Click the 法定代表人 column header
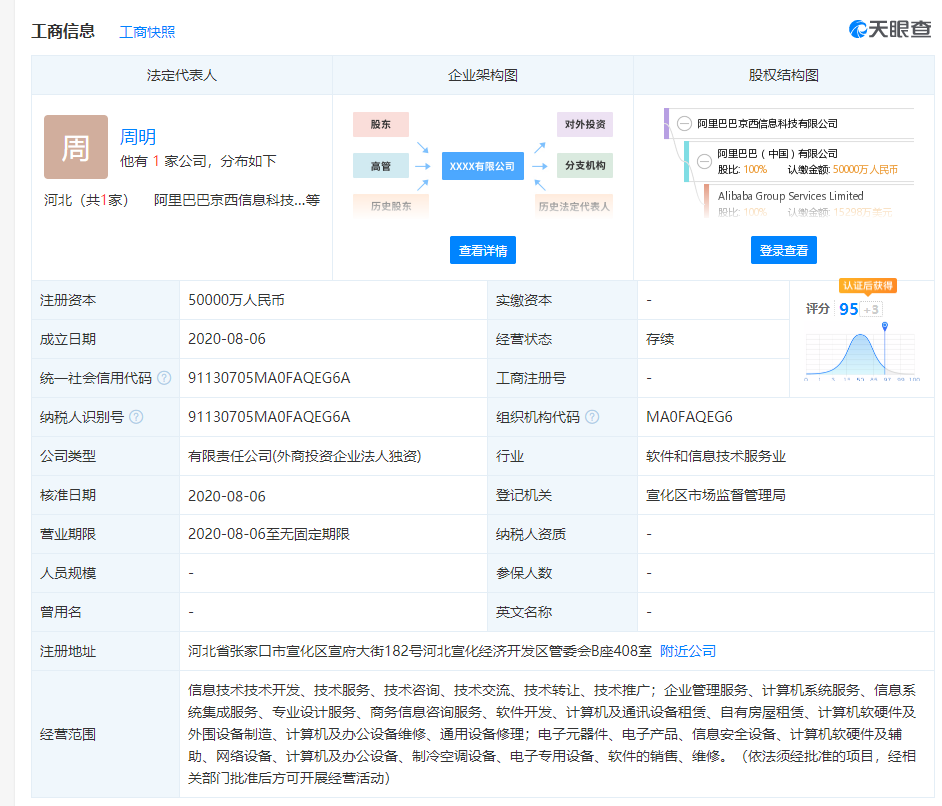Image resolution: width=942 pixels, height=806 pixels. tap(182, 75)
